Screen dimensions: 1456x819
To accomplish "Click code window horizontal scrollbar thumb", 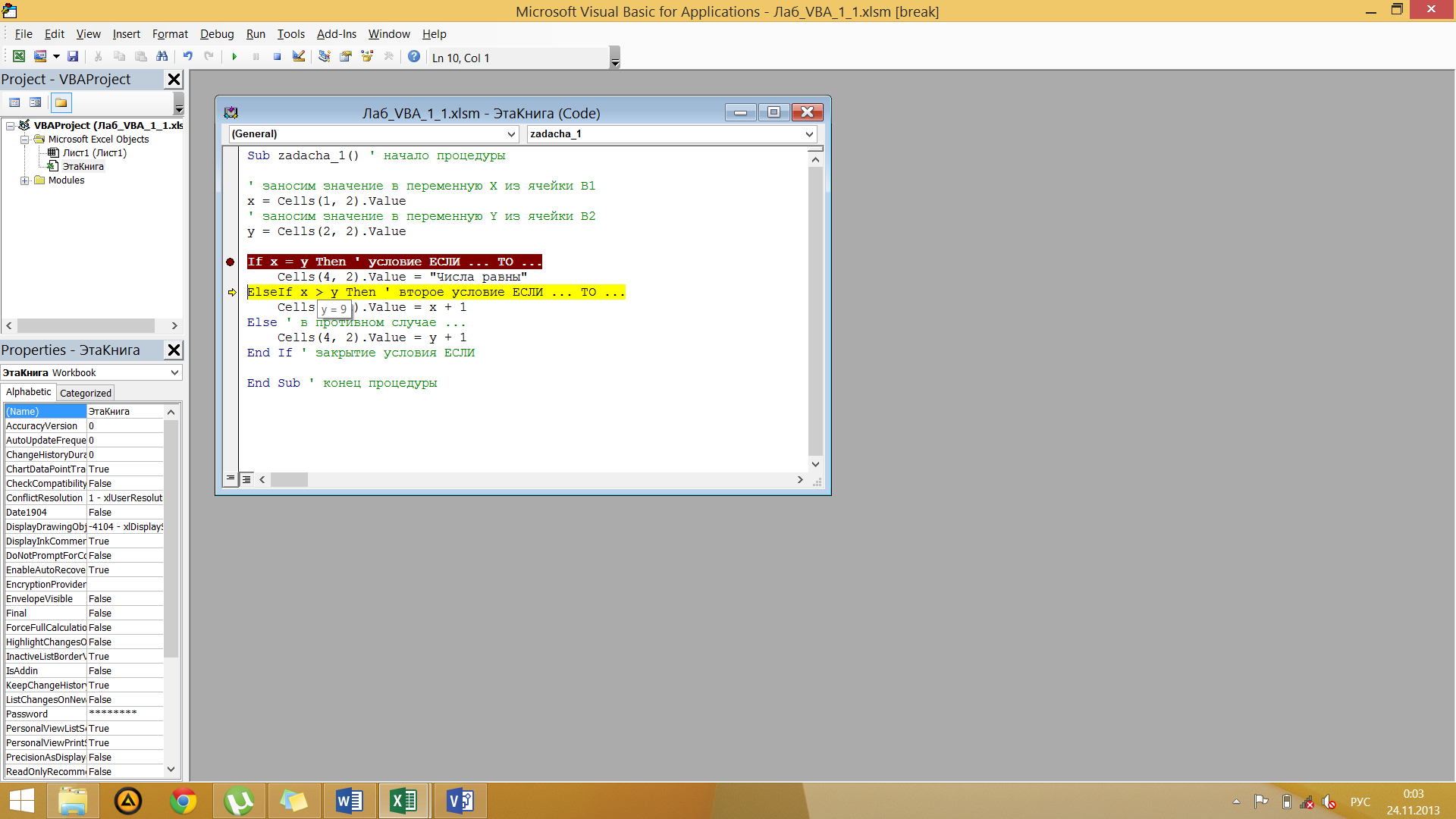I will point(289,479).
